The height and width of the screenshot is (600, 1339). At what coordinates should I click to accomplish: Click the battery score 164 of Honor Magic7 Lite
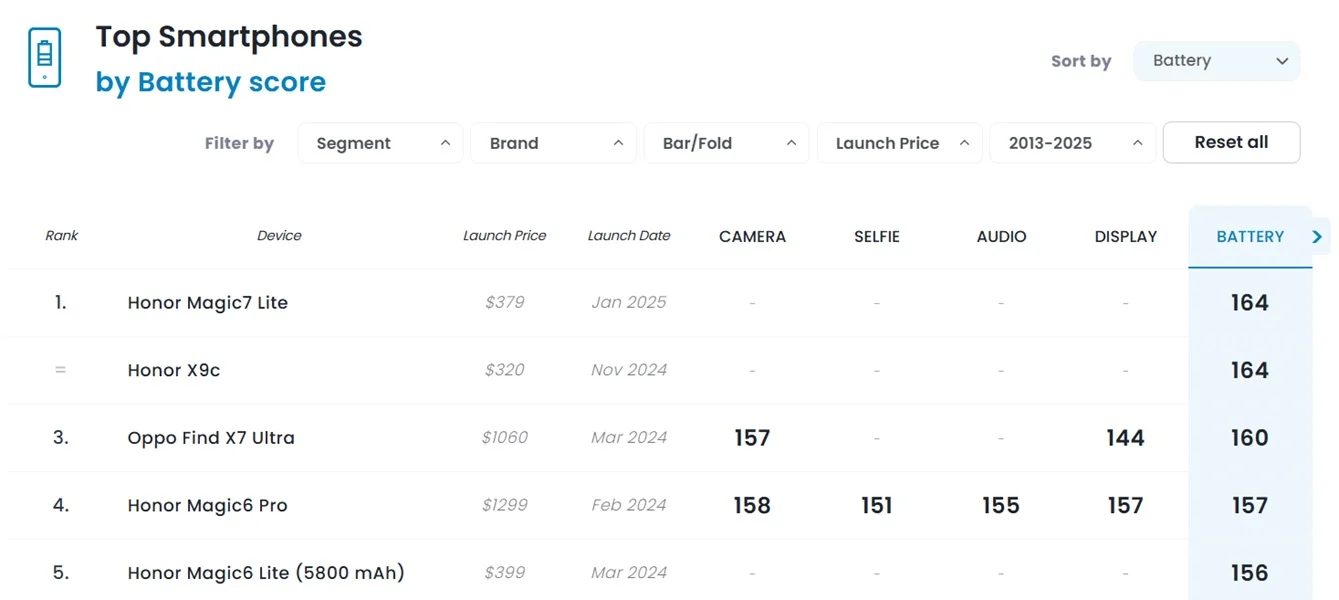[x=1249, y=302]
